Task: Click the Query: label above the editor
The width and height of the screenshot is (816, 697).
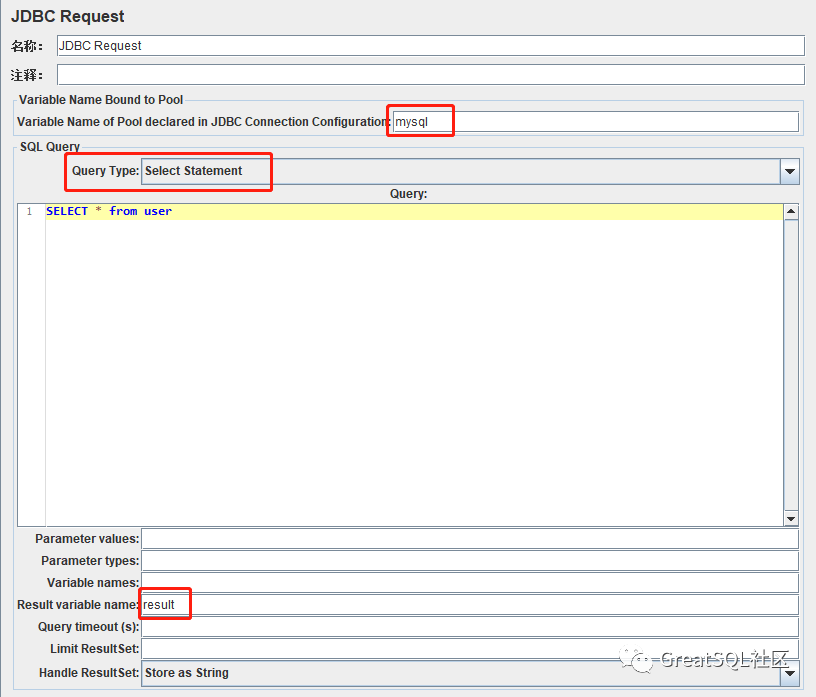Action: (409, 194)
